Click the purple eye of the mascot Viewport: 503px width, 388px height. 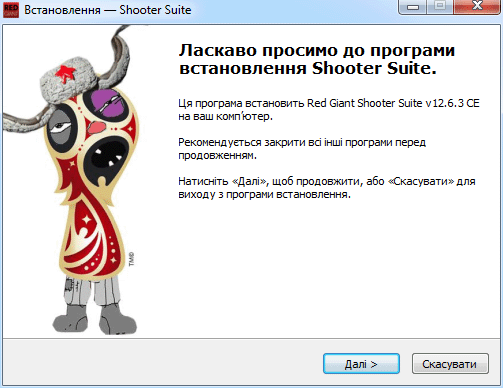click(x=107, y=102)
